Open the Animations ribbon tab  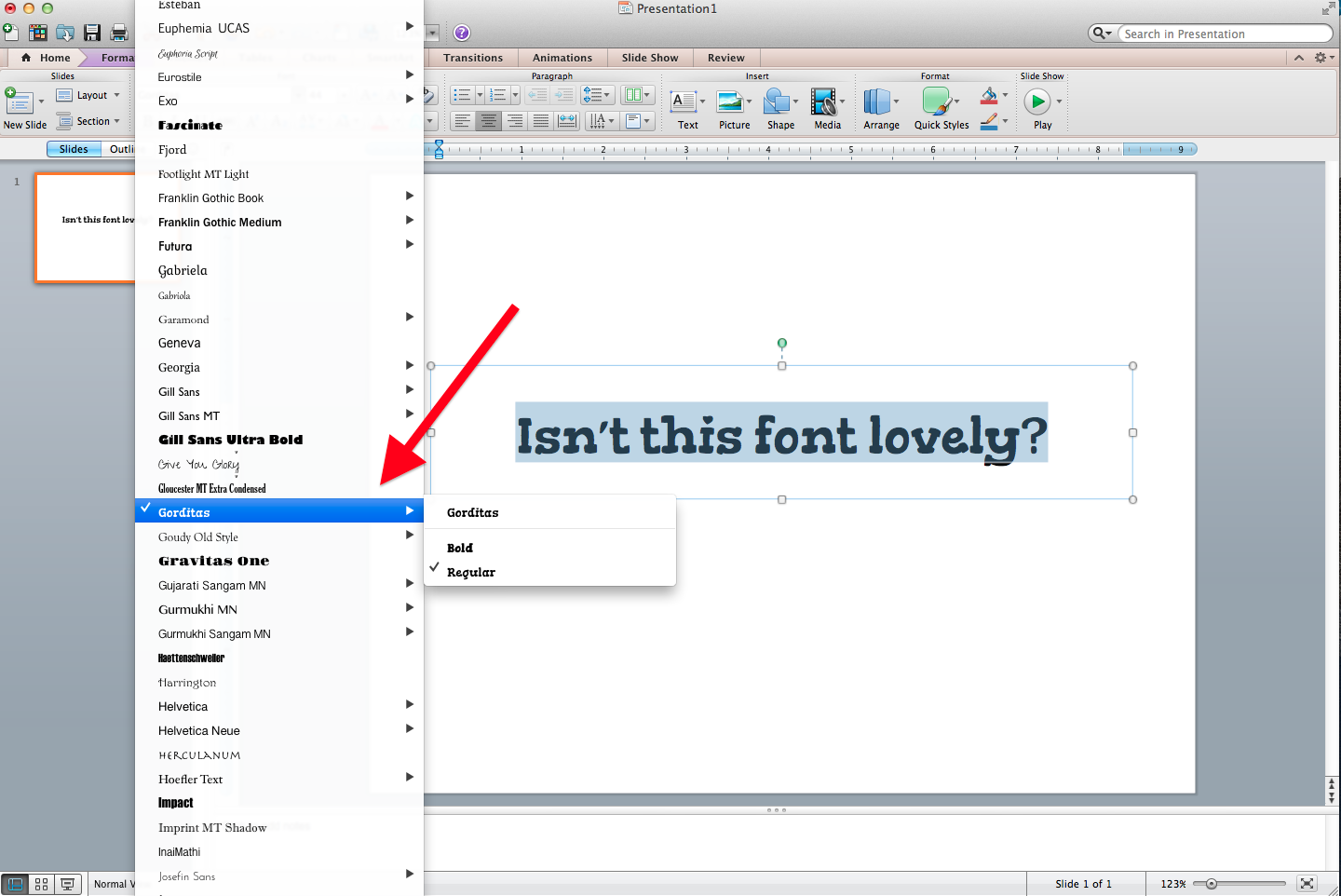click(x=562, y=57)
